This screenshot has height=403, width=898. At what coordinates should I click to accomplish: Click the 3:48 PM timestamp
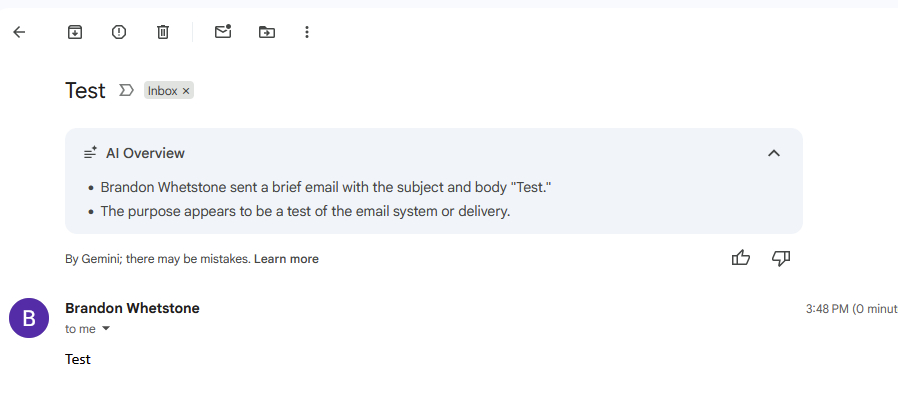826,309
